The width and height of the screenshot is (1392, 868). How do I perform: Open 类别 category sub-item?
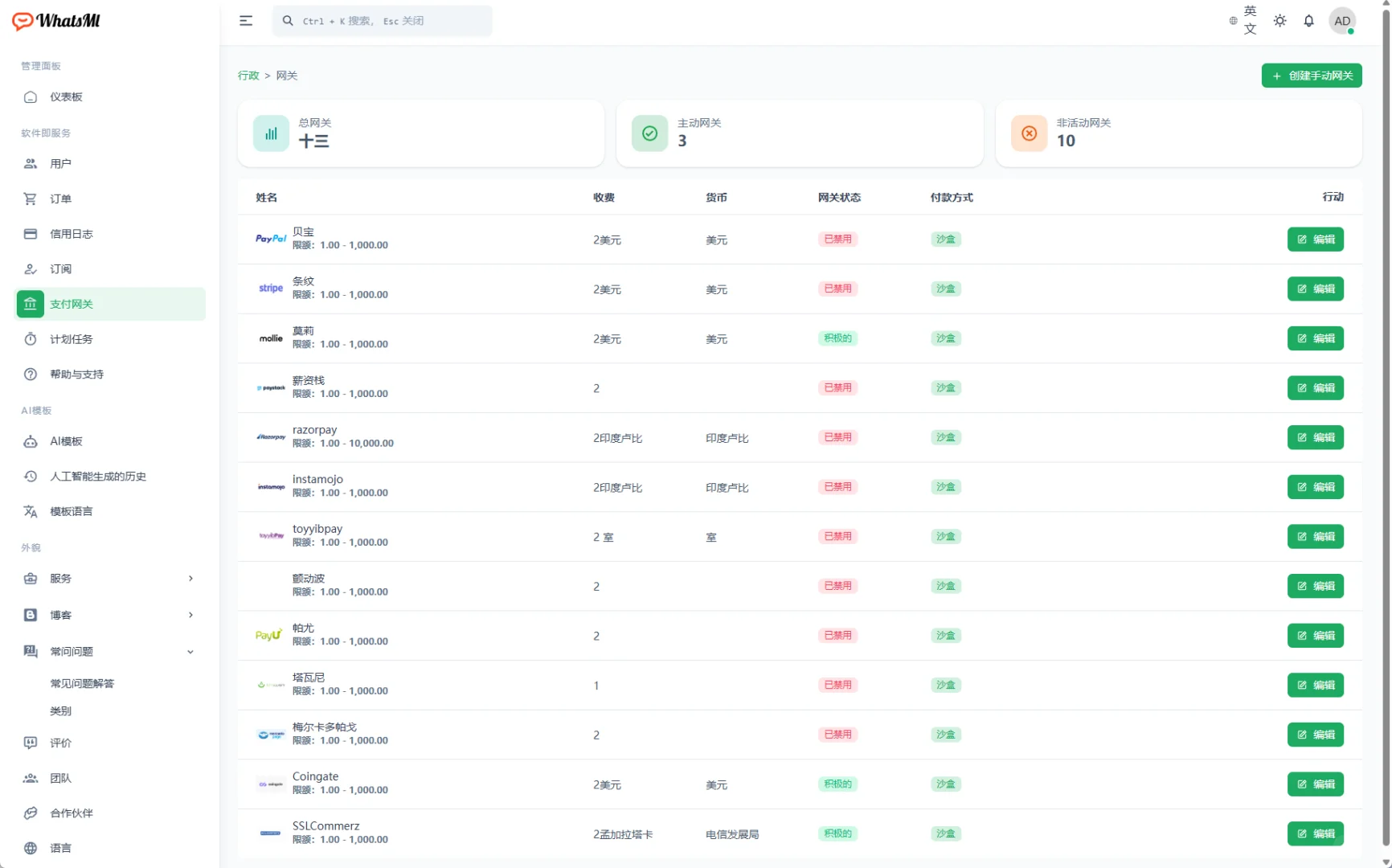coord(60,711)
